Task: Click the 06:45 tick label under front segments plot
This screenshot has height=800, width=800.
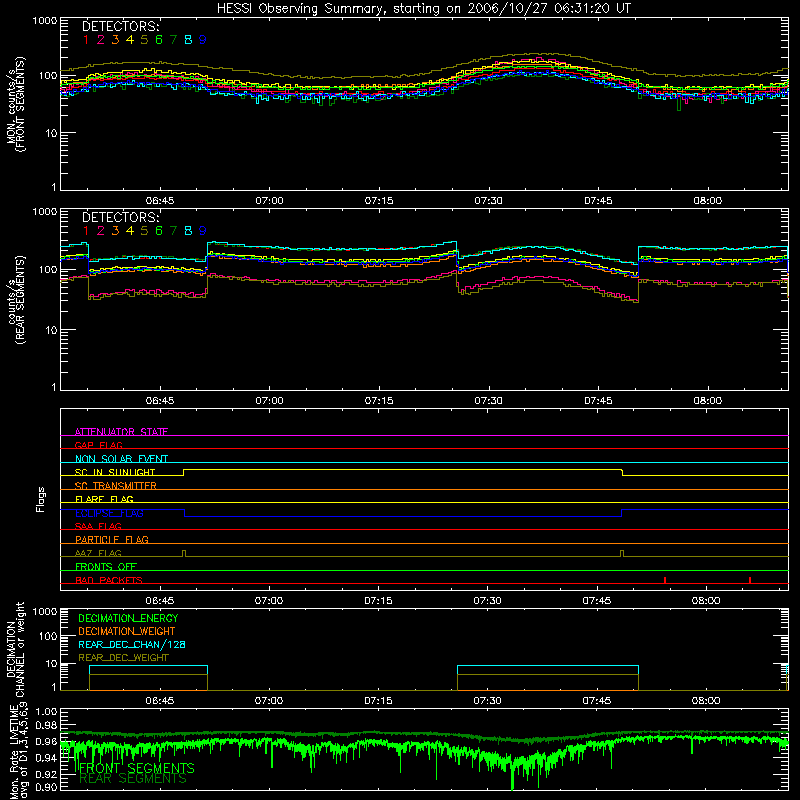Action: pyautogui.click(x=160, y=201)
